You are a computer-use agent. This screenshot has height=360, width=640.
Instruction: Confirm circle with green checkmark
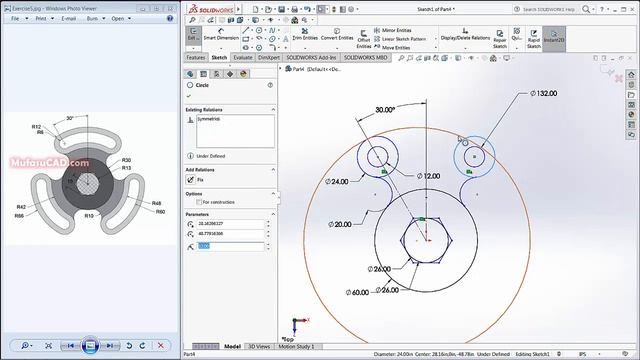click(189, 96)
